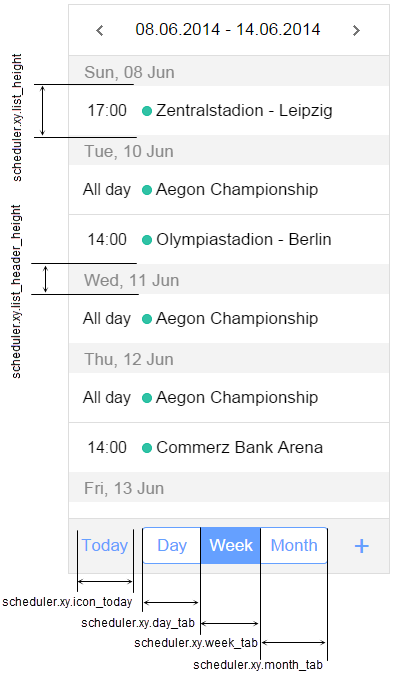Add a new event with plus icon
398x676 pixels.
coord(362,546)
